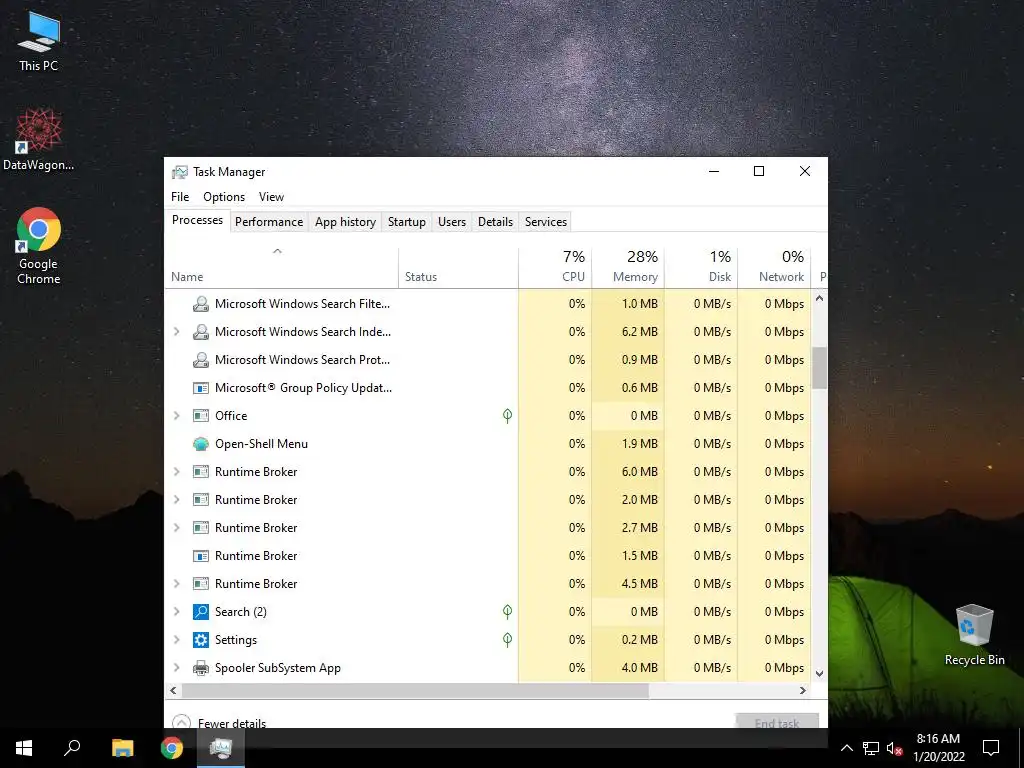This screenshot has width=1024, height=768.
Task: Switch to the Details tab
Action: coord(496,222)
